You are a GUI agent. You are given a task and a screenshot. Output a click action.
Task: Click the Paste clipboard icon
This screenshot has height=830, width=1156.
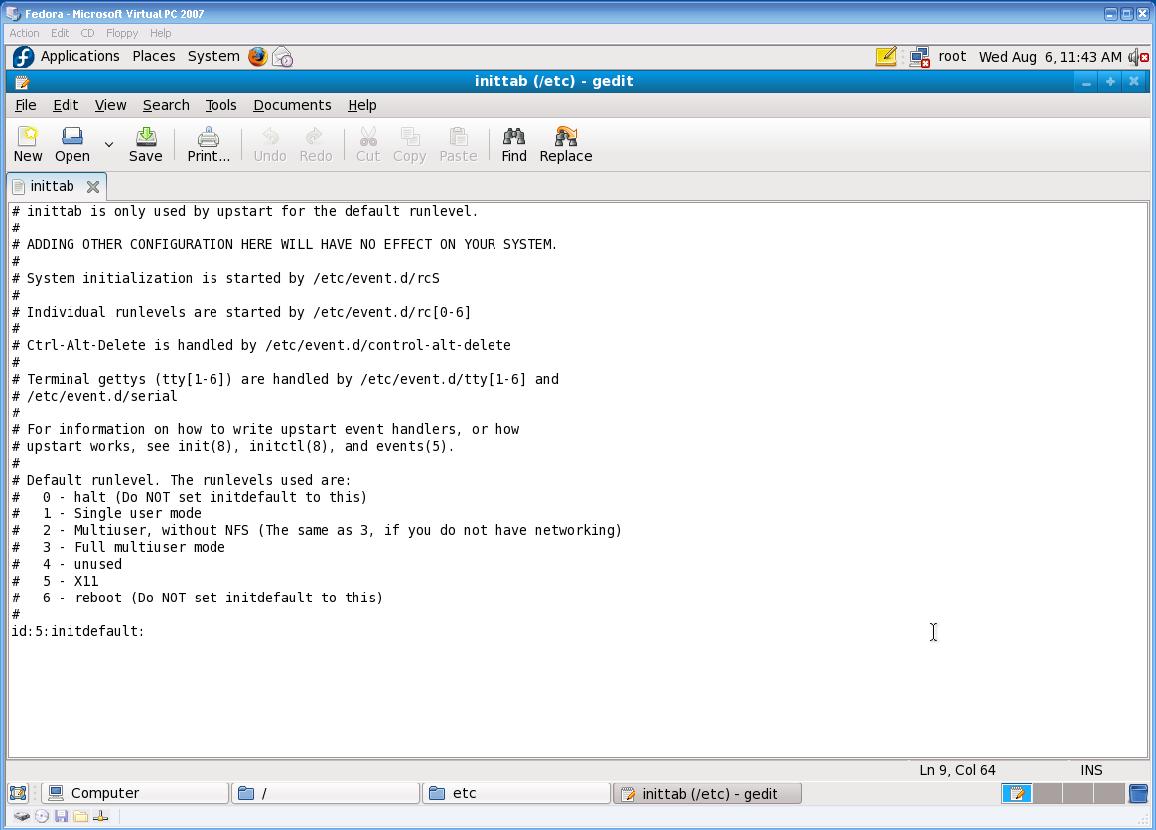[x=458, y=144]
